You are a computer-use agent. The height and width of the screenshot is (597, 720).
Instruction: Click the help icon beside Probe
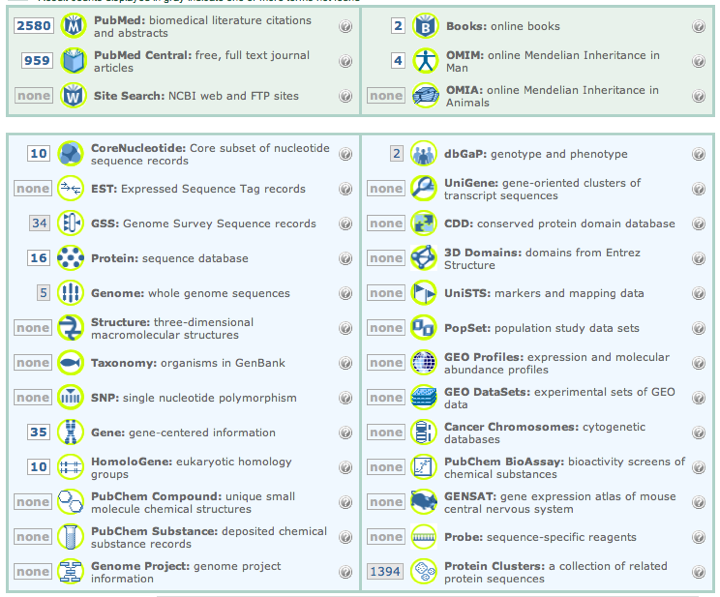pos(698,537)
